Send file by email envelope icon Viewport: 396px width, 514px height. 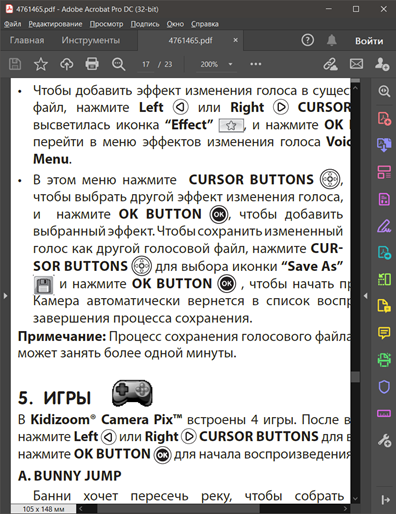(x=356, y=64)
